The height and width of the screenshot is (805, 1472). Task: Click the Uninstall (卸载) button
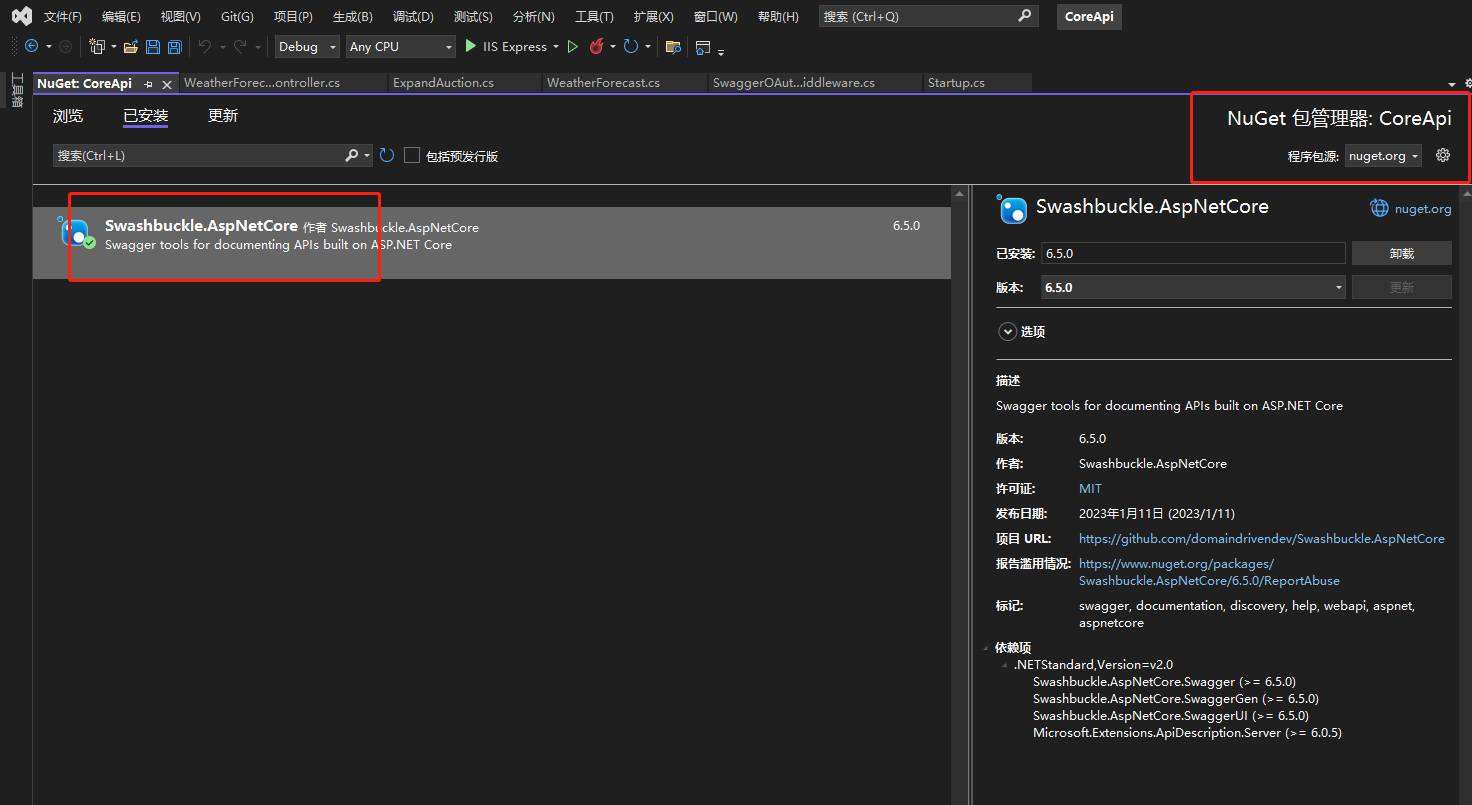[1401, 253]
